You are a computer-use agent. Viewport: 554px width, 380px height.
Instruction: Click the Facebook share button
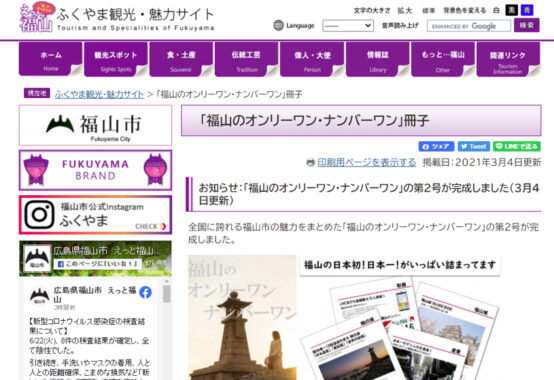(436, 146)
